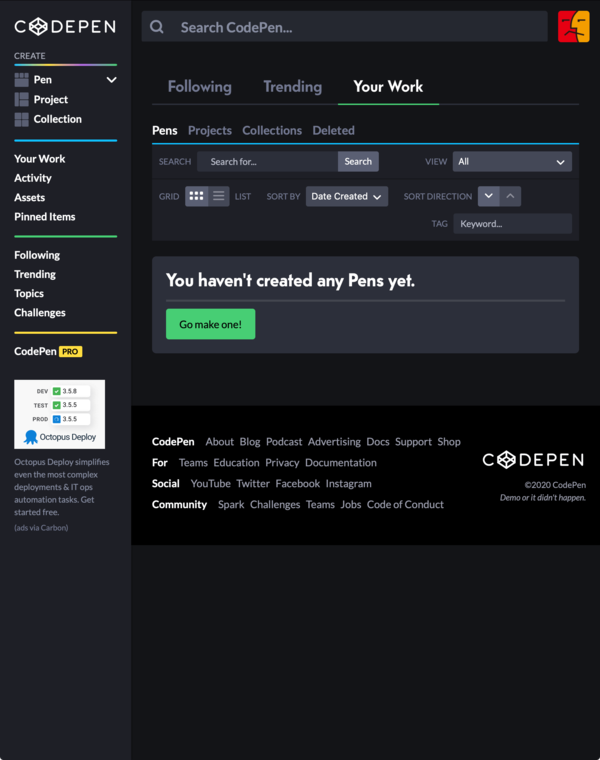Open the footer Code of Conduct link
This screenshot has height=760, width=600.
405,504
